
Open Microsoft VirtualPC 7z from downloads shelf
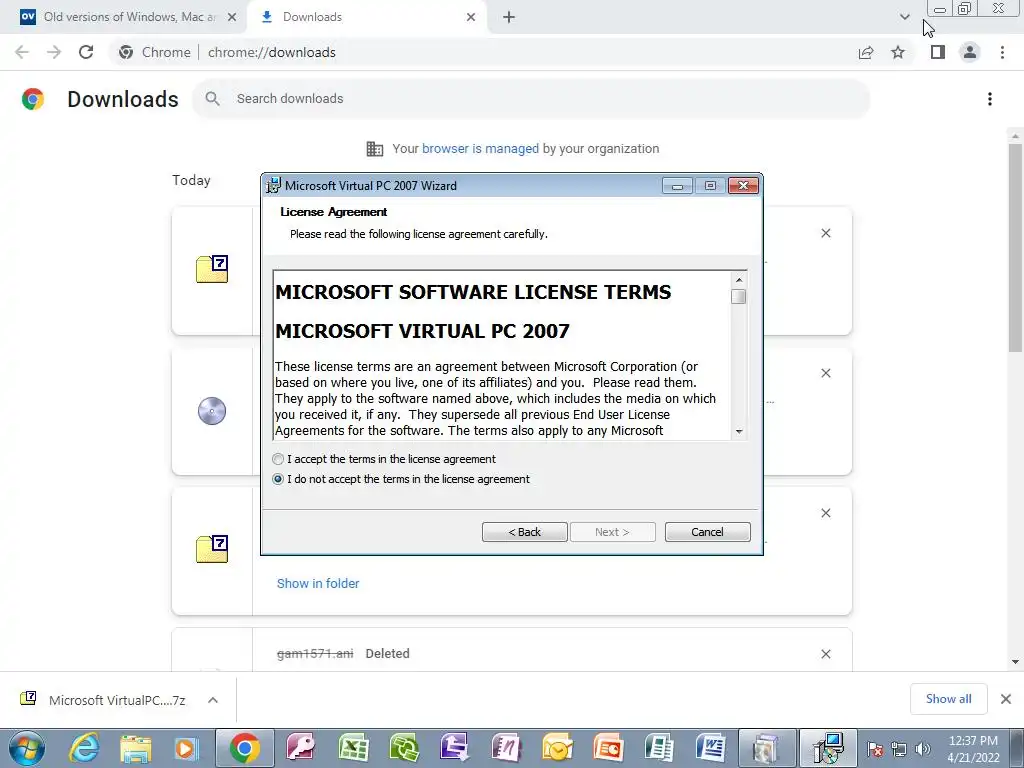pyautogui.click(x=117, y=700)
